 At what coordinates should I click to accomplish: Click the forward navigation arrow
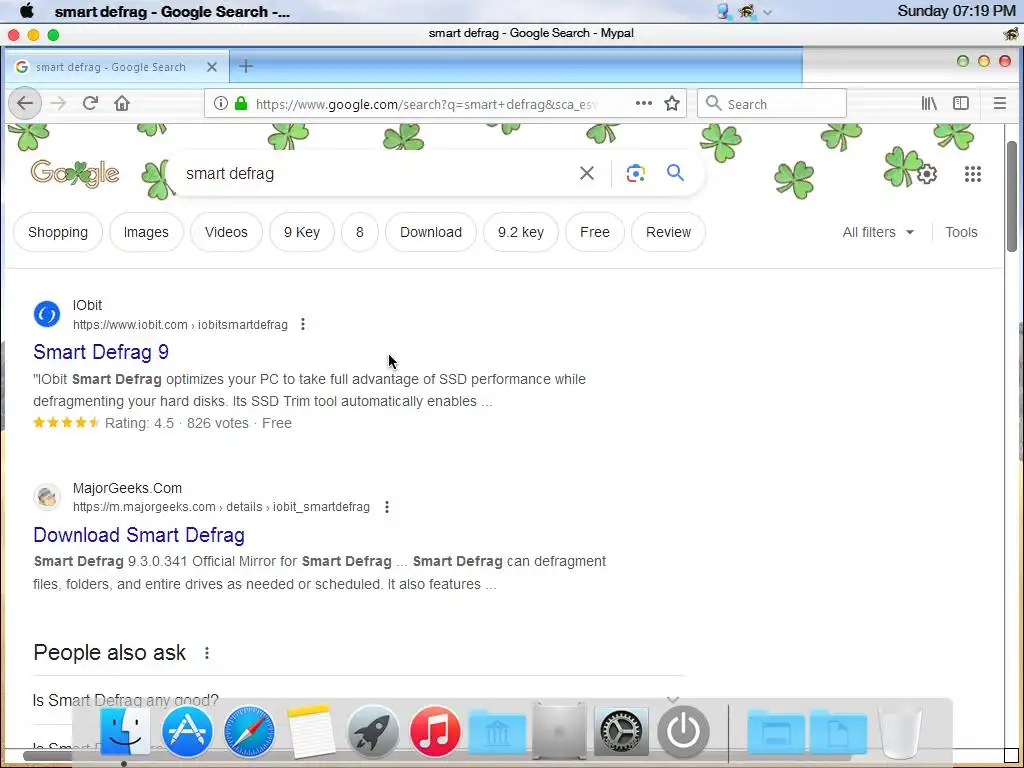(58, 103)
